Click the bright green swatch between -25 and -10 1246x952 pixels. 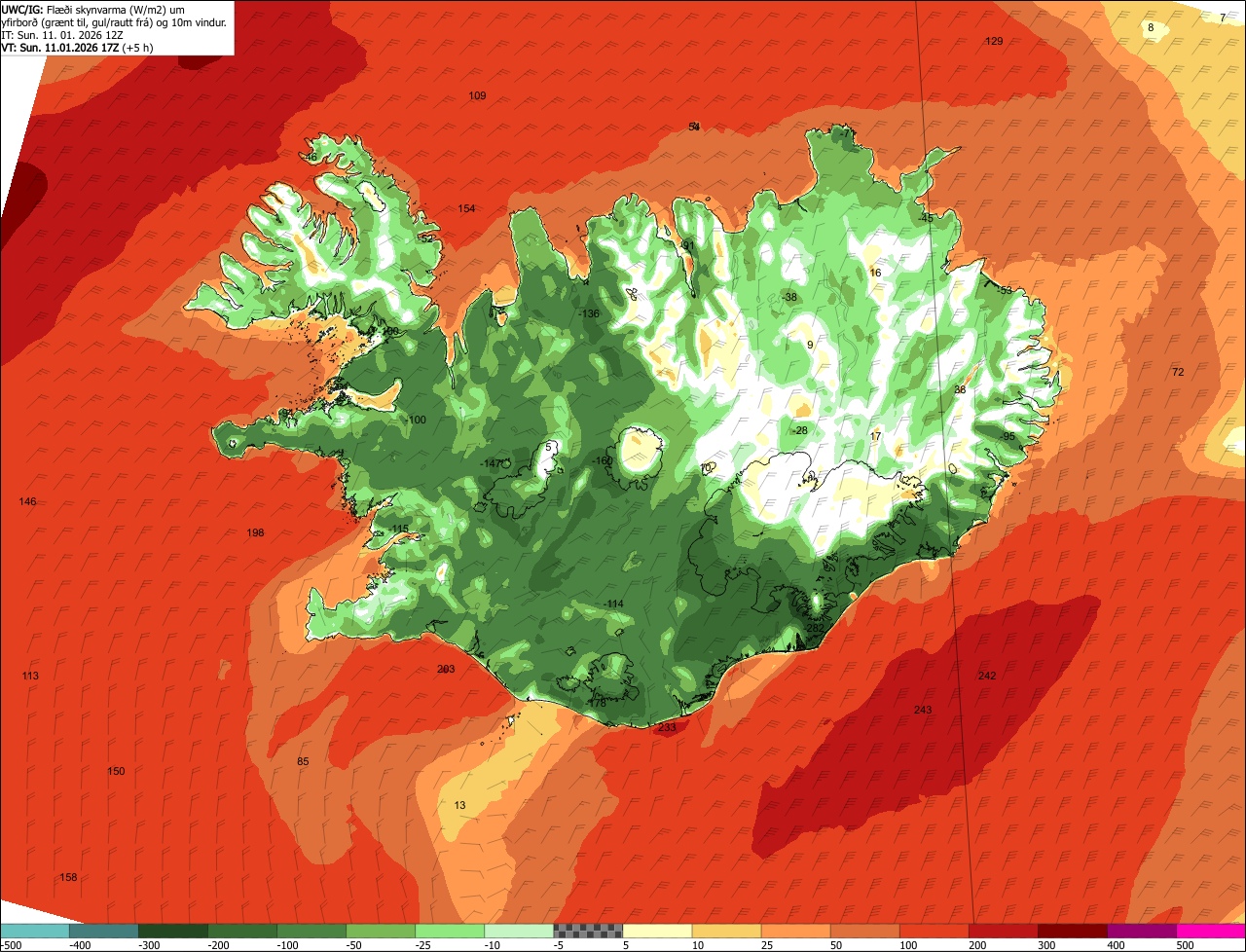(x=450, y=931)
